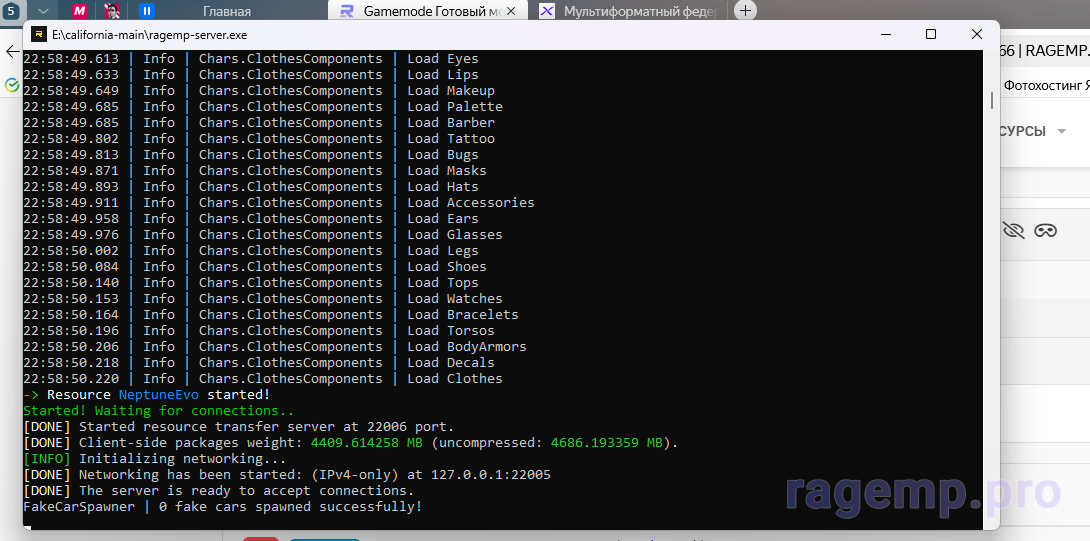Viewport: 1090px width, 541px height.
Task: Click the browser back arrow
Action: pos(11,51)
